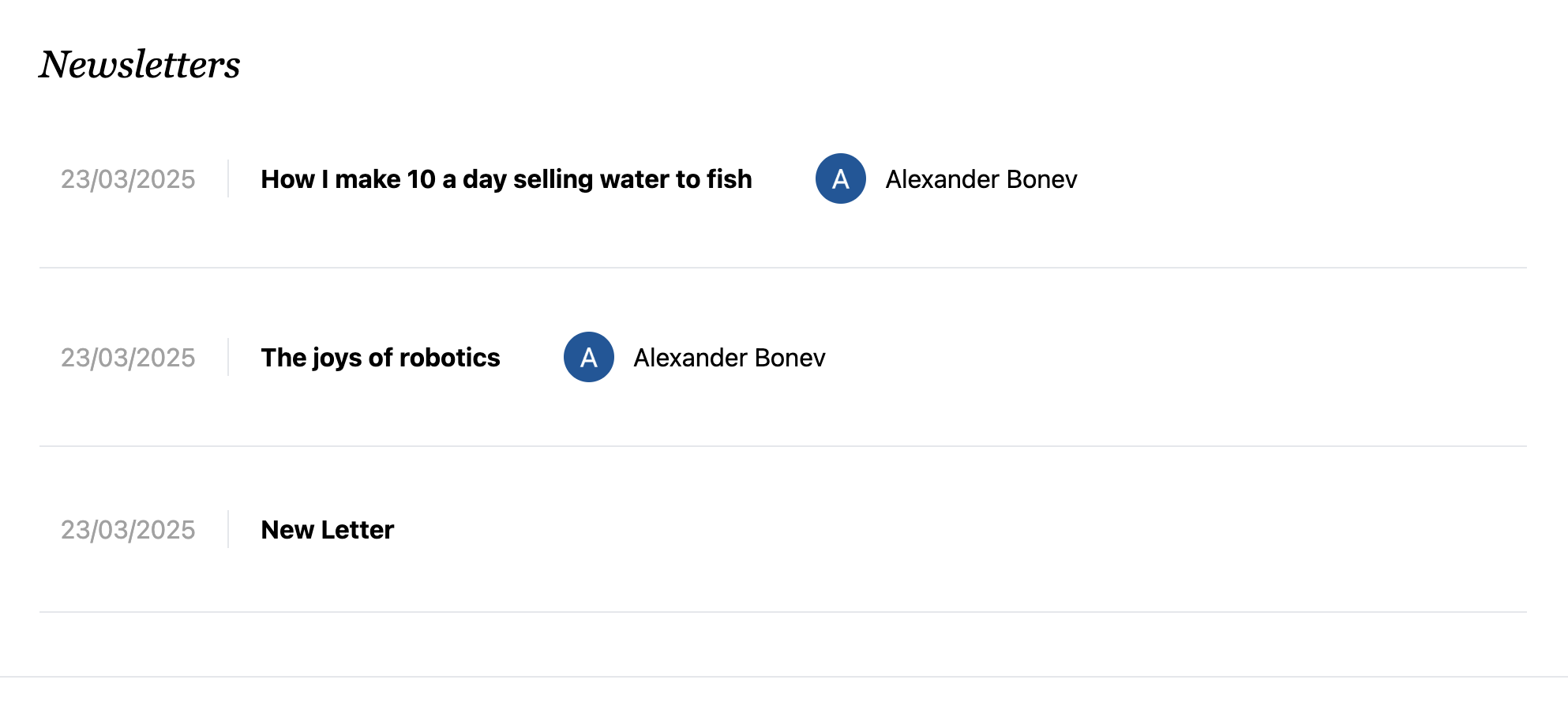The width and height of the screenshot is (1568, 706).
Task: Click the horizontal line below the water-to-fish row
Action: tap(782, 268)
